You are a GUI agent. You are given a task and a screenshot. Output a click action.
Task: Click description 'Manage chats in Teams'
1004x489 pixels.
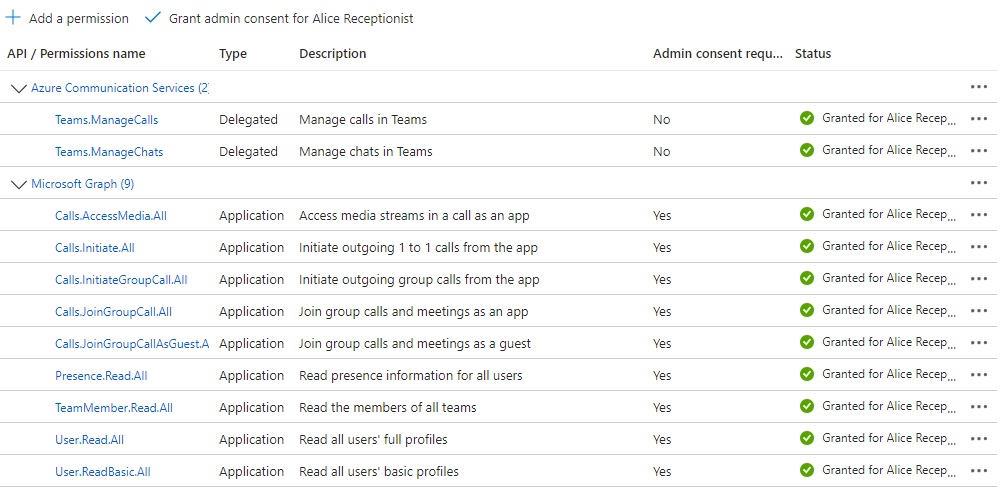pyautogui.click(x=366, y=152)
